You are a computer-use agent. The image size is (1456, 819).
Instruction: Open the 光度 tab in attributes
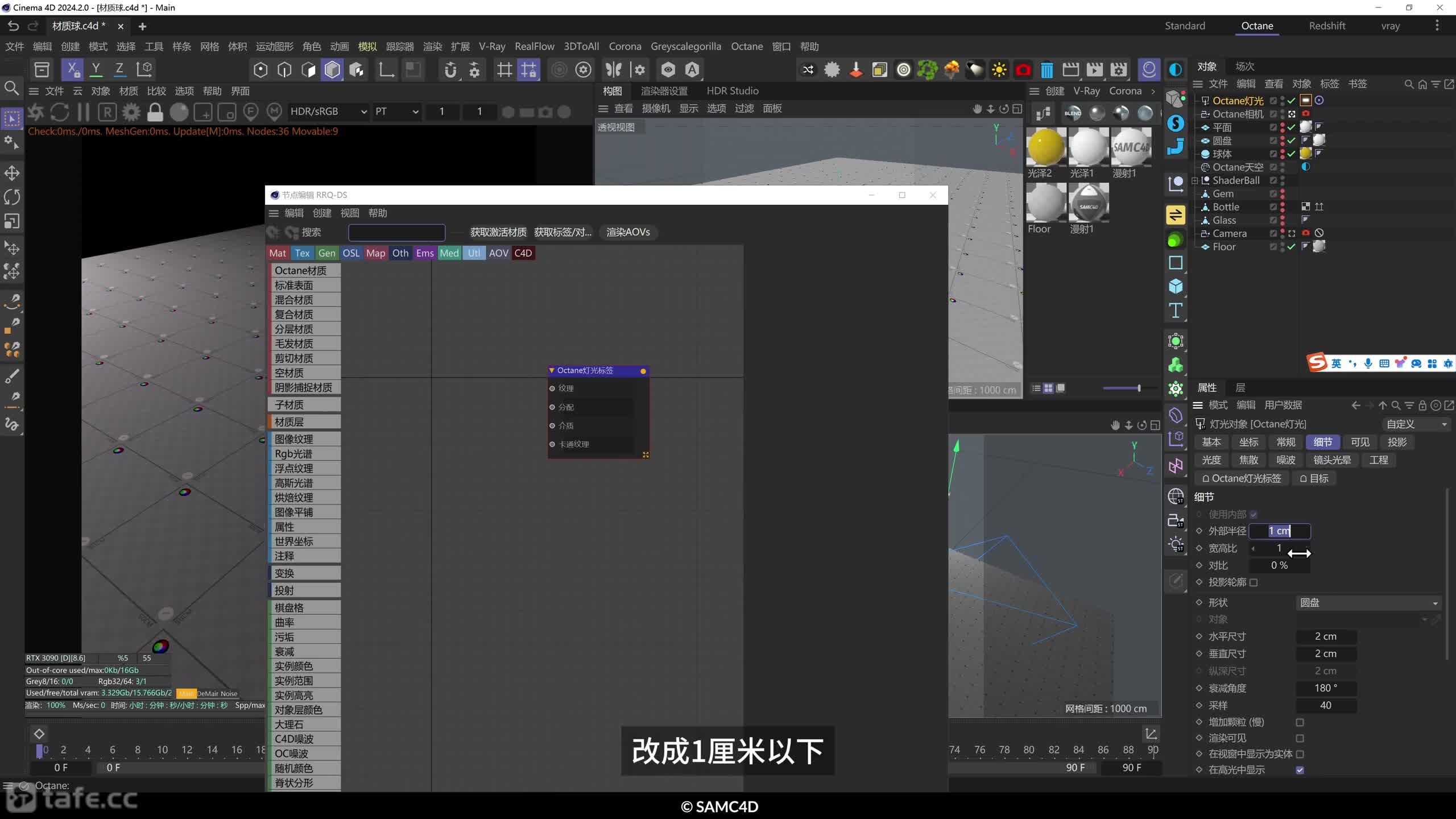pos(1211,460)
